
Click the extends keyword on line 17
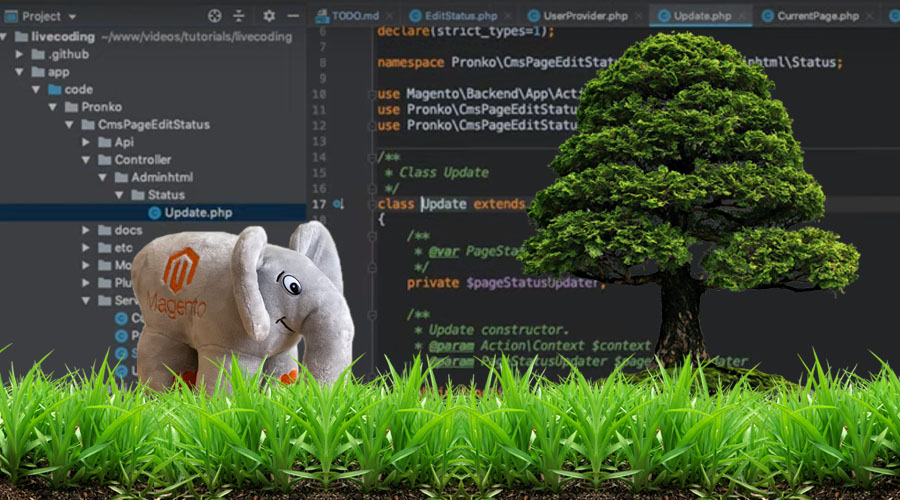(499, 204)
